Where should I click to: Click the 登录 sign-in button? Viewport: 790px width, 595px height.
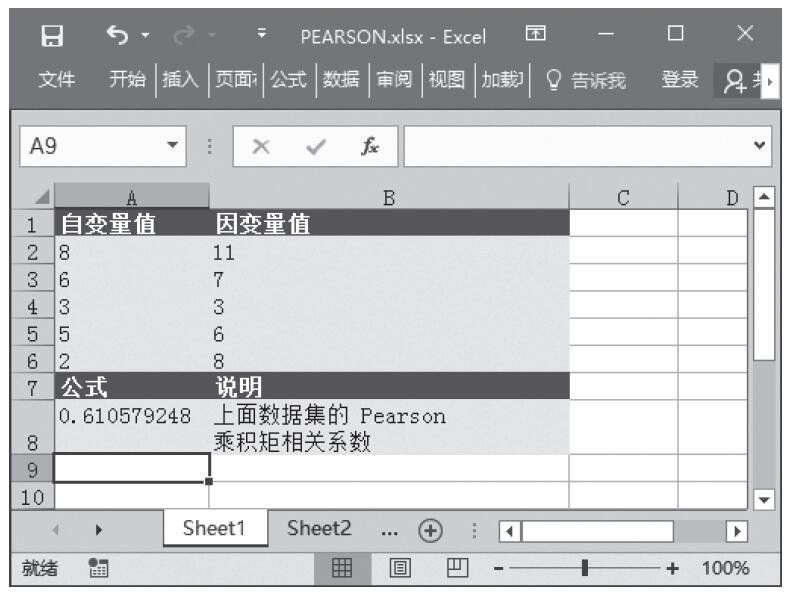(x=680, y=81)
